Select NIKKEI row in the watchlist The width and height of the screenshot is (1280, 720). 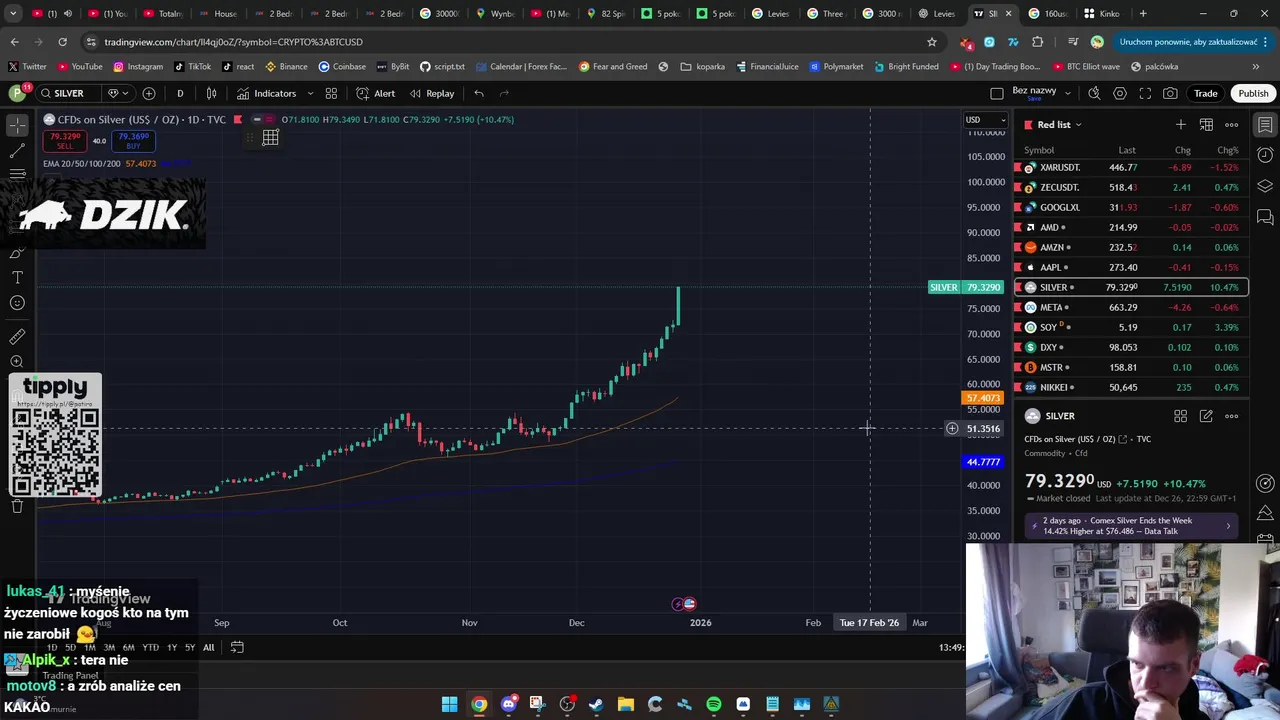[1131, 387]
